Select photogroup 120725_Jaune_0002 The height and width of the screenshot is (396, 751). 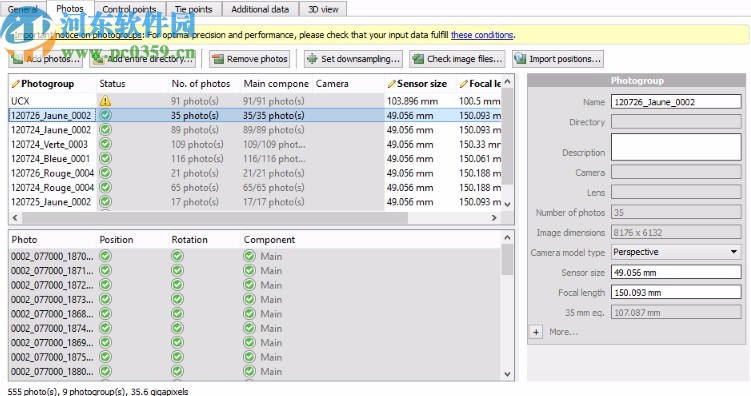255,202
